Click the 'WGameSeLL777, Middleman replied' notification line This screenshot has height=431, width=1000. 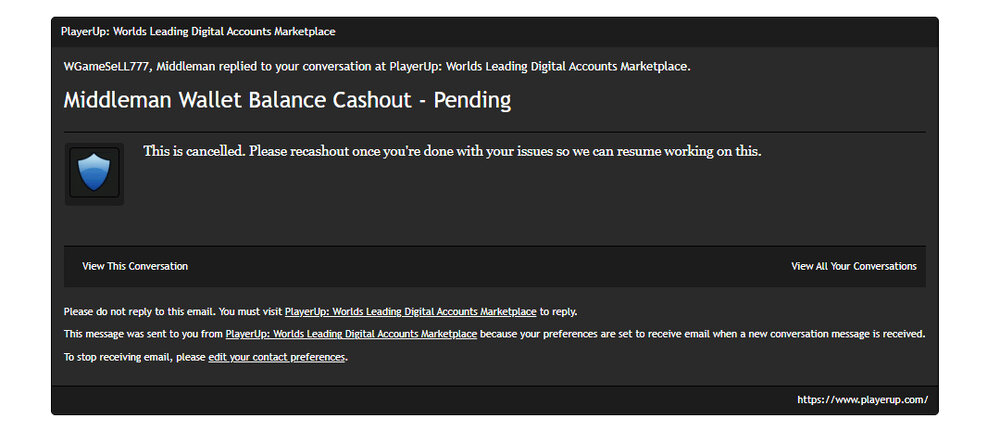[x=377, y=66]
